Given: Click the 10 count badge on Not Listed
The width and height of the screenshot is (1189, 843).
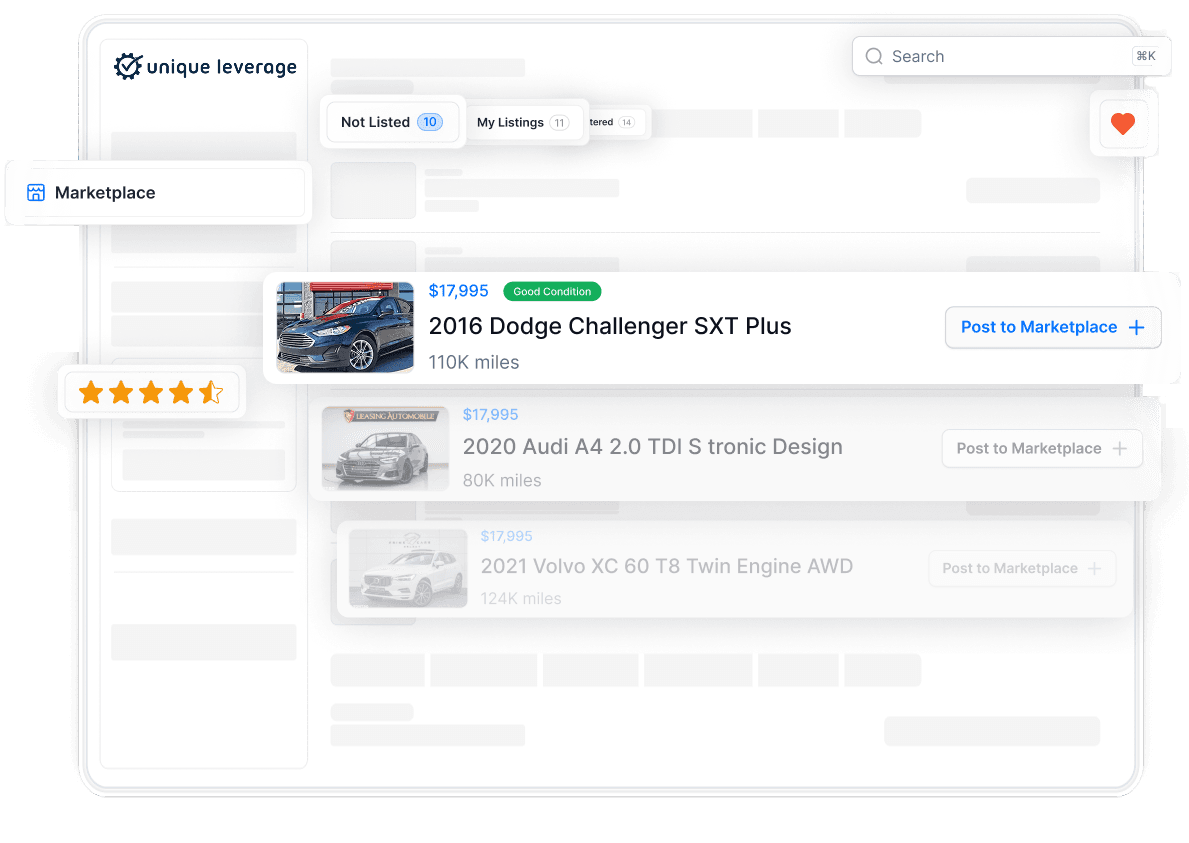Looking at the screenshot, I should tap(430, 122).
